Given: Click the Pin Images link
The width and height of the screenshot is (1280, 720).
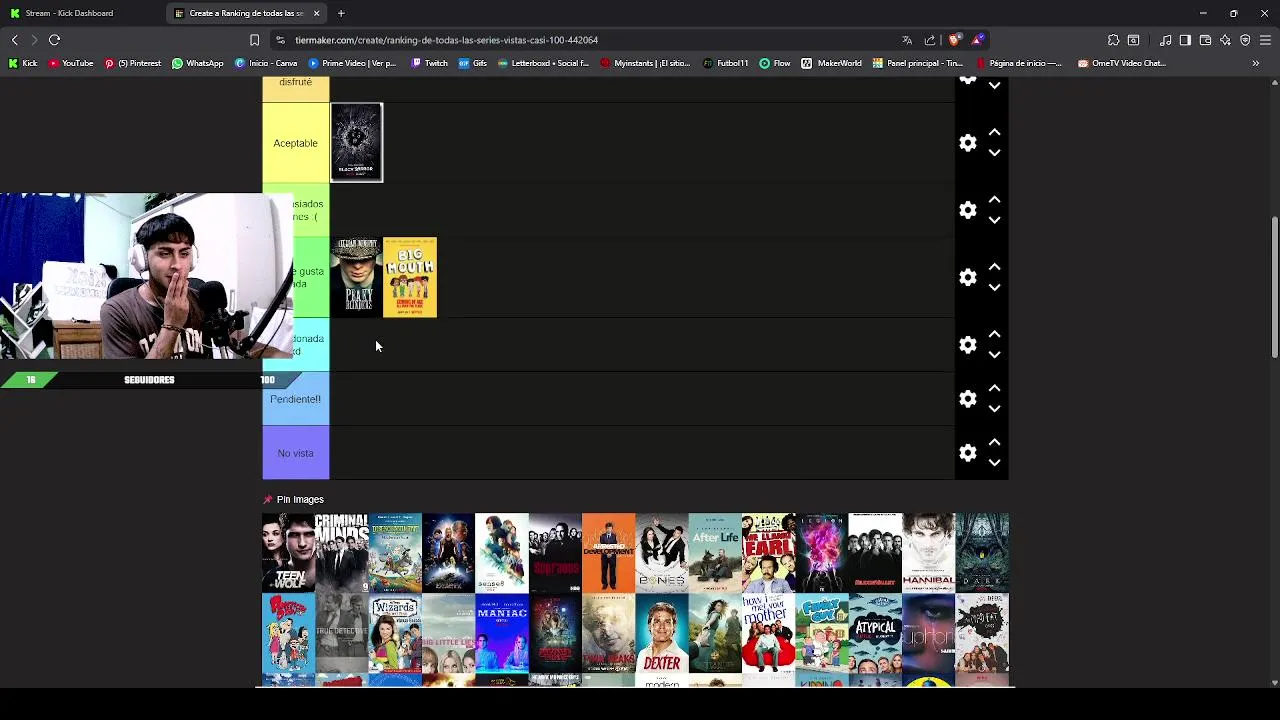Looking at the screenshot, I should coord(300,499).
